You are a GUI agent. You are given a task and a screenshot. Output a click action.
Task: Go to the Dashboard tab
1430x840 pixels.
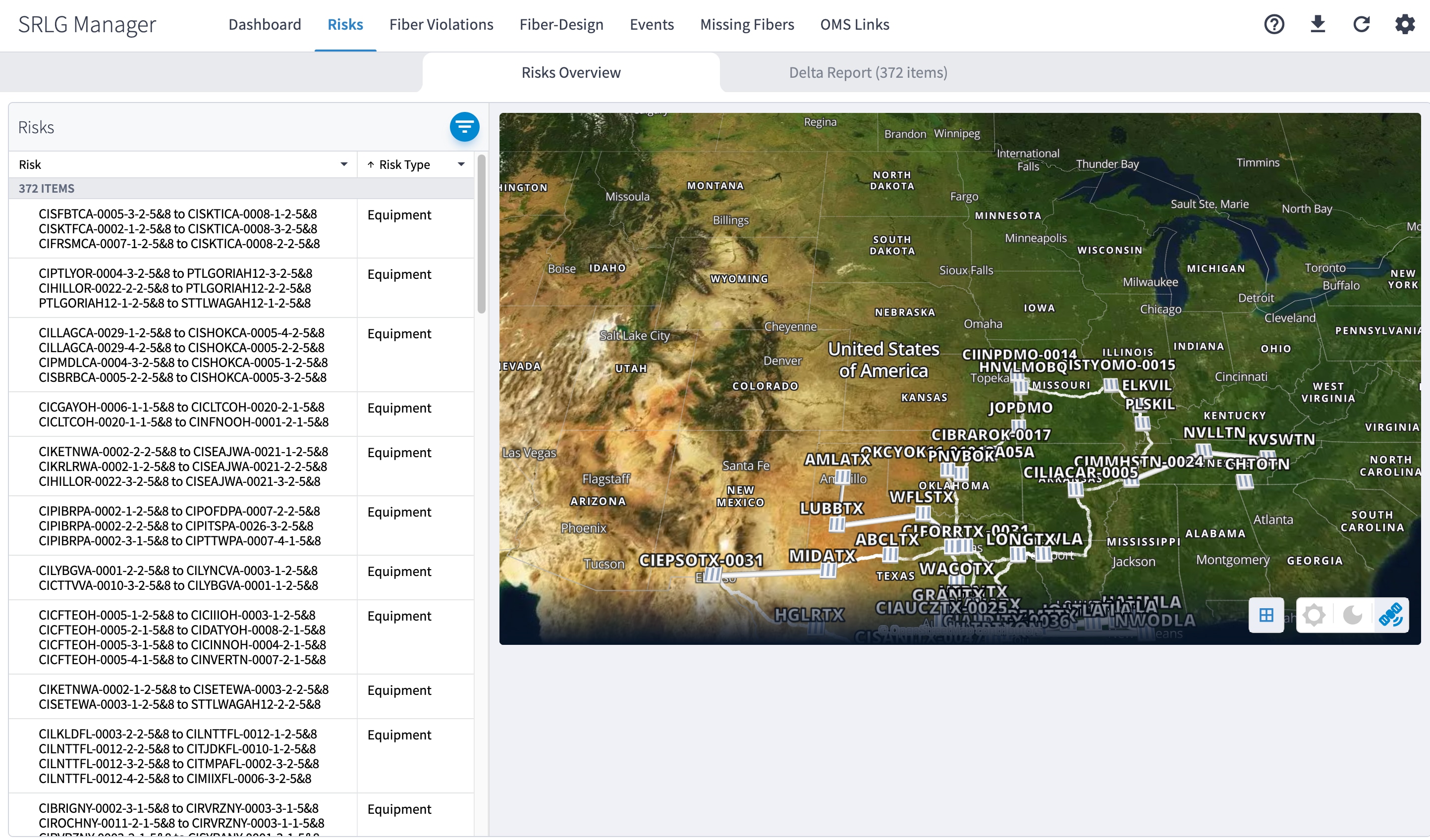coord(265,24)
